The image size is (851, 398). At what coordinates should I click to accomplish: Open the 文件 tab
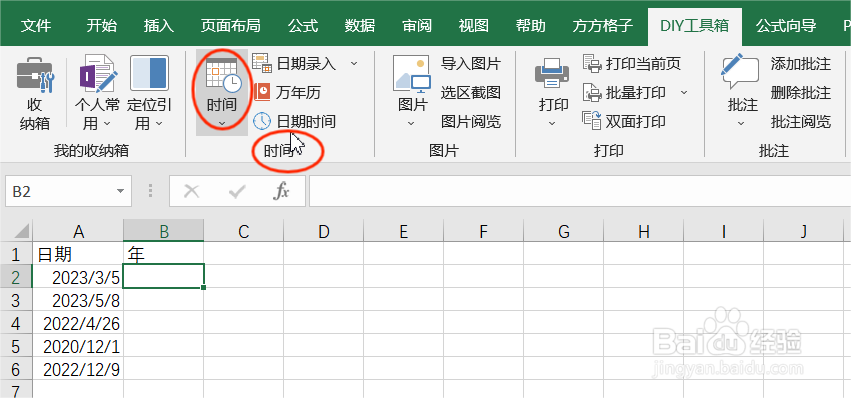(x=36, y=26)
